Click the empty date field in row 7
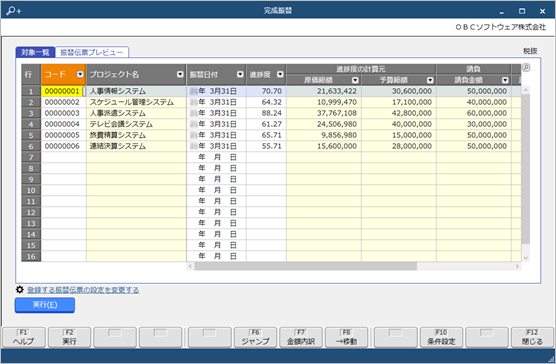 [x=216, y=157]
